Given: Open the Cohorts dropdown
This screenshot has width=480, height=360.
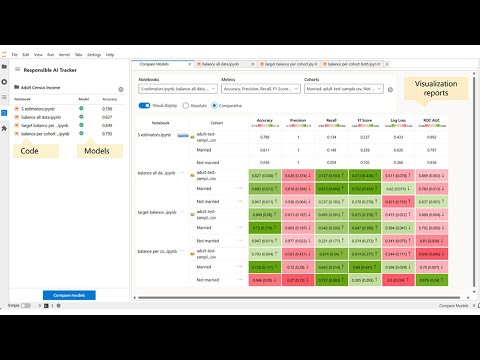Looking at the screenshot, I should [x=344, y=89].
